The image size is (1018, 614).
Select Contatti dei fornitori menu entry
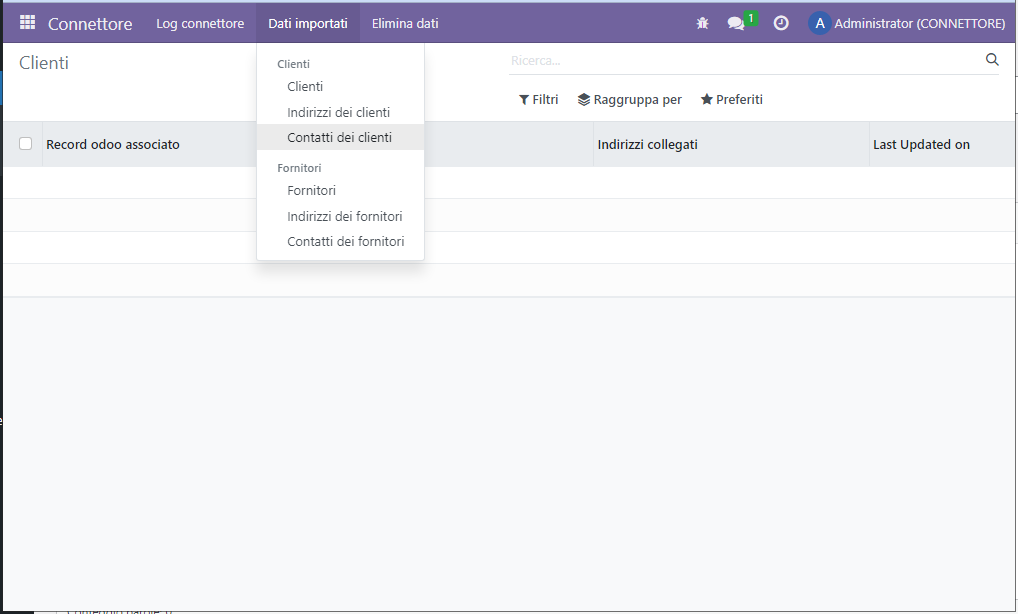pyautogui.click(x=345, y=242)
